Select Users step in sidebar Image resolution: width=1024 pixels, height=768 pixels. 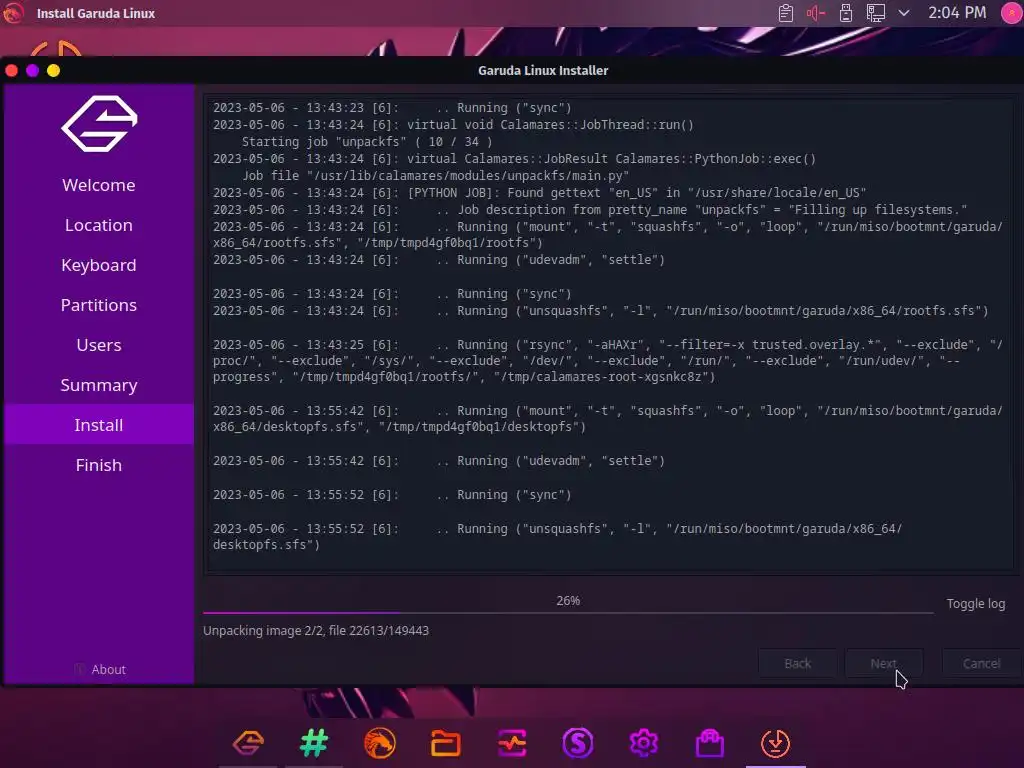[x=99, y=345]
